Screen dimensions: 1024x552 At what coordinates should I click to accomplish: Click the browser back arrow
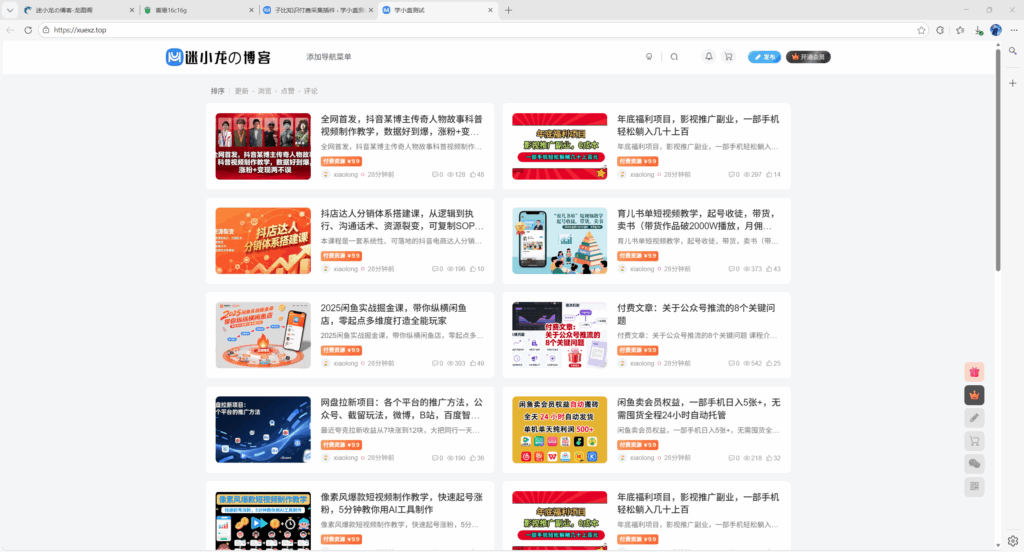point(10,30)
